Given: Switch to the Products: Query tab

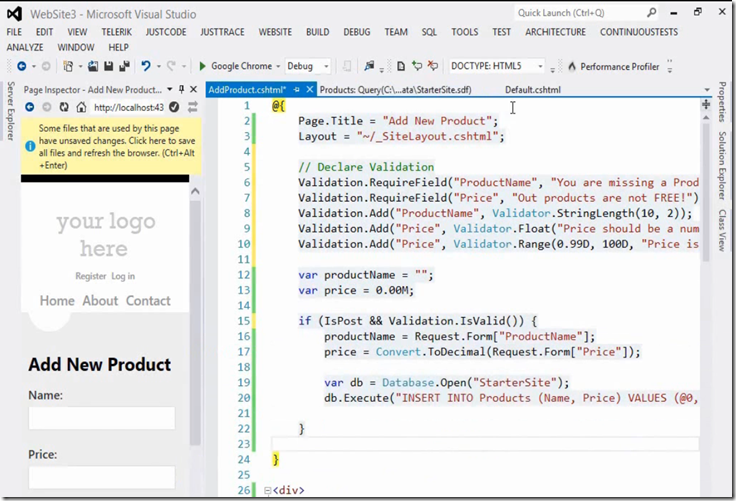Looking at the screenshot, I should (396, 90).
